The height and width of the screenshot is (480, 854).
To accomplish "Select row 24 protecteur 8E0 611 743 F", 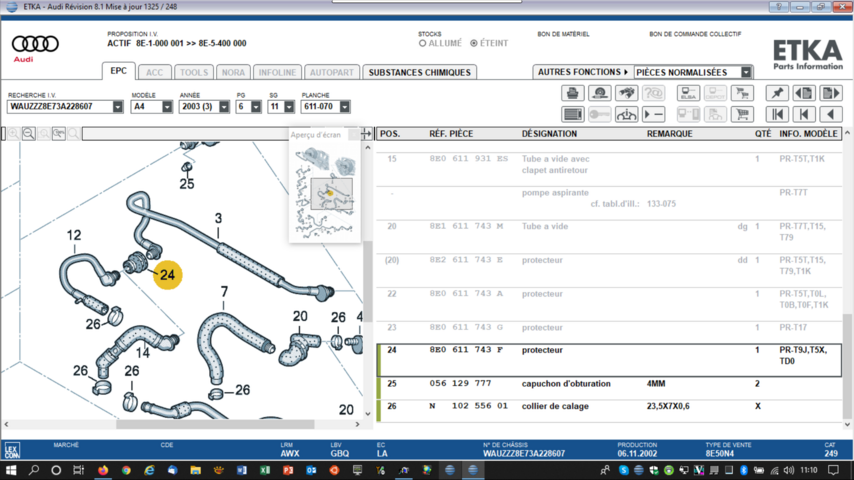I will point(609,360).
